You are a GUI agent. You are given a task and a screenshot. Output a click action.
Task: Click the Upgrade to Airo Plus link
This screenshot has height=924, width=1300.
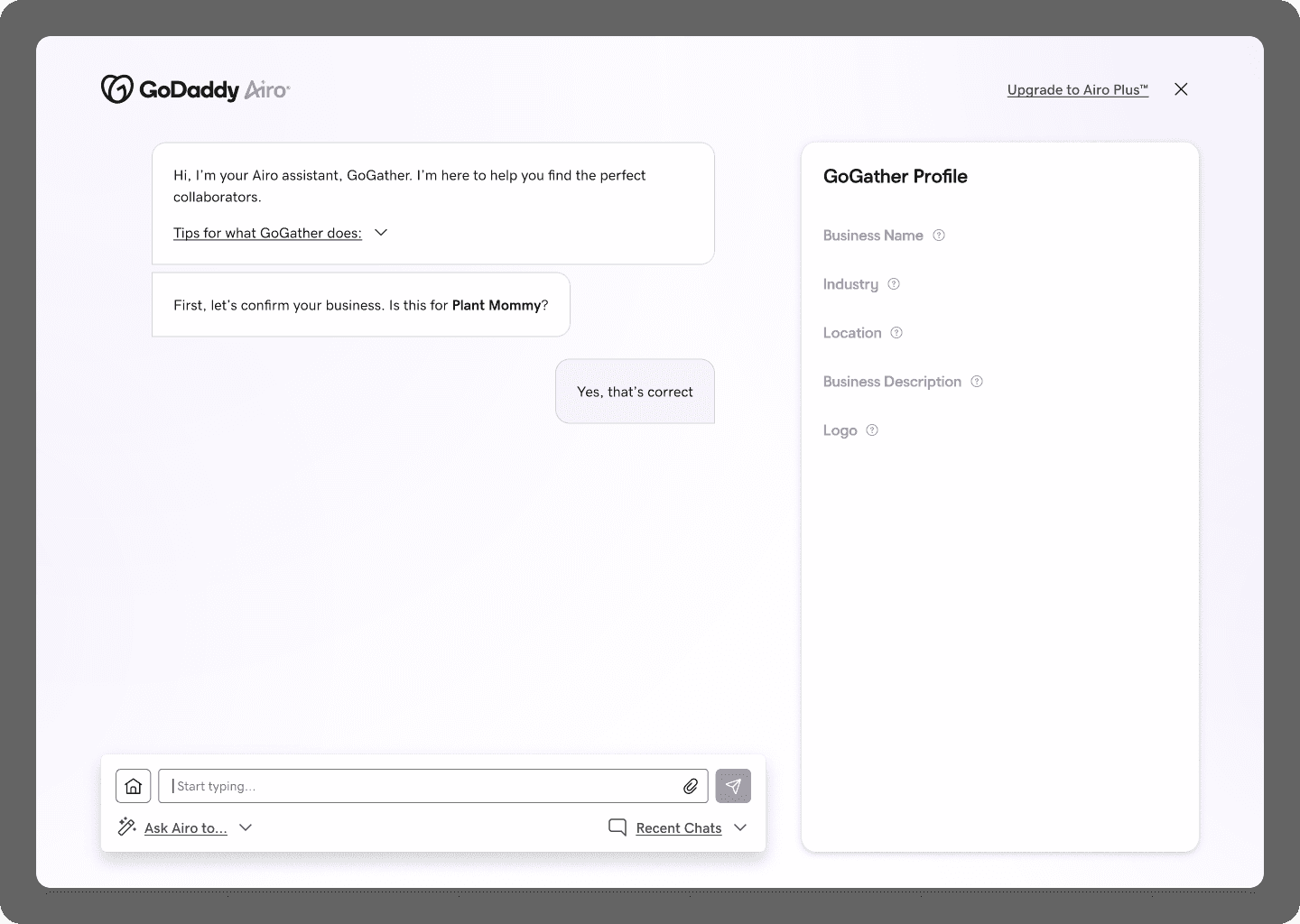point(1078,89)
